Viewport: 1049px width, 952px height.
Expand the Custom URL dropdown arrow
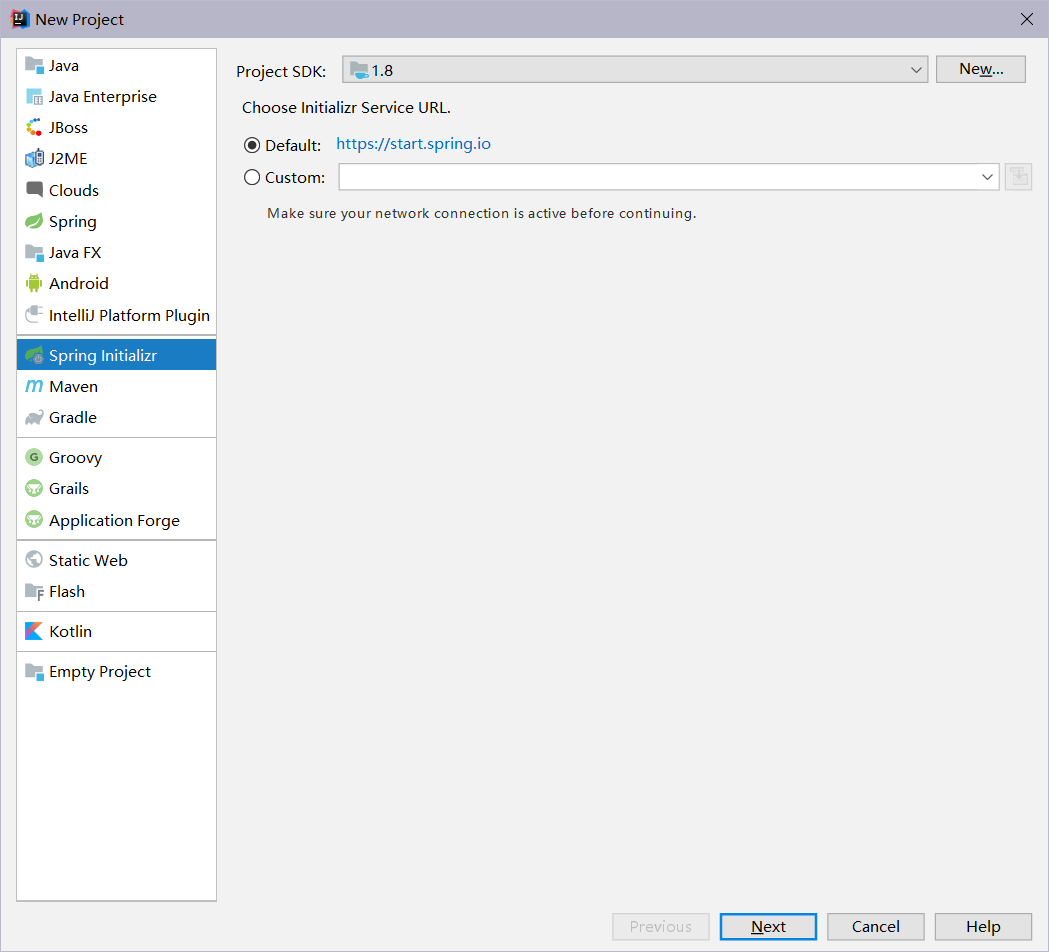[x=987, y=177]
